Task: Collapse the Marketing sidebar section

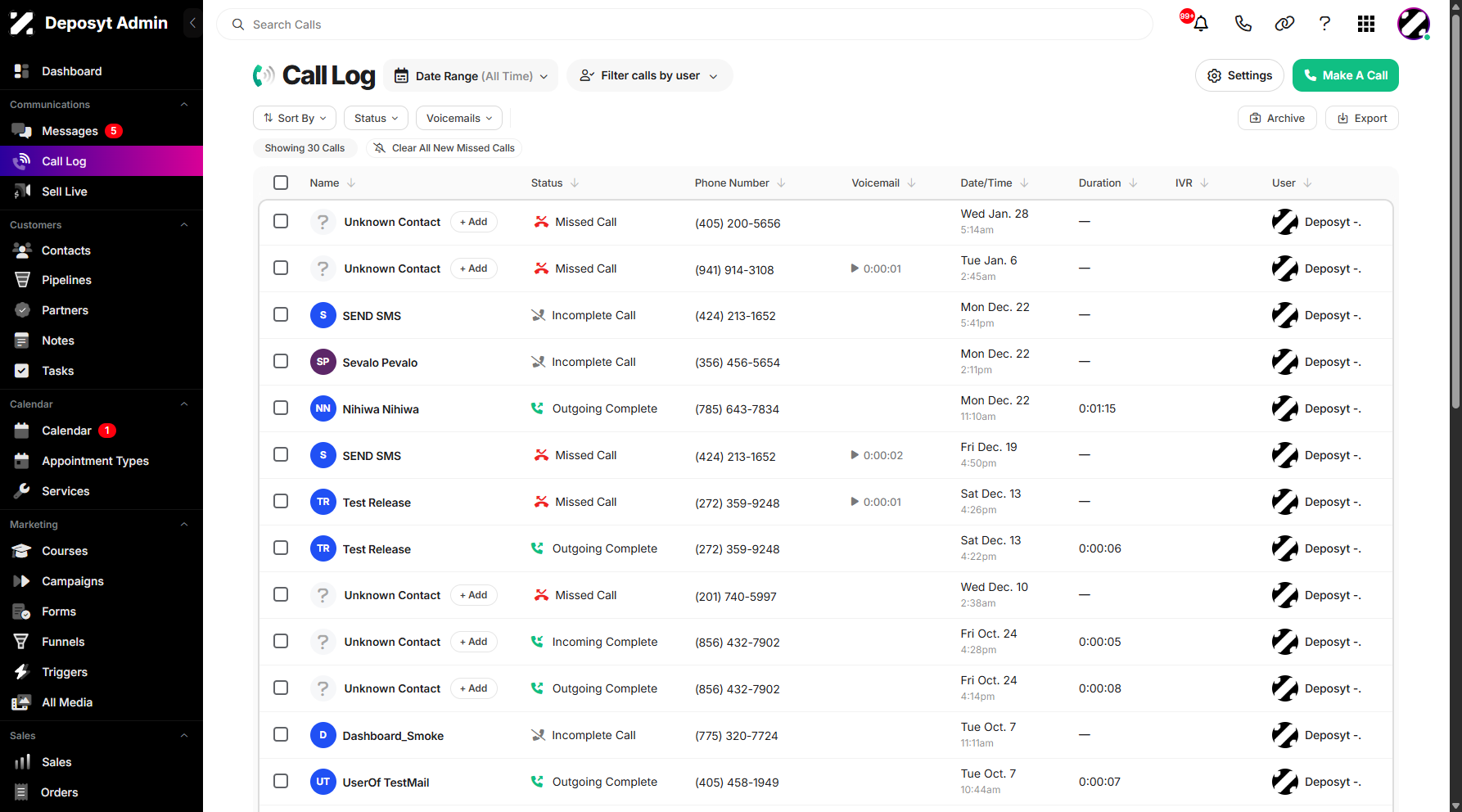Action: tap(184, 525)
